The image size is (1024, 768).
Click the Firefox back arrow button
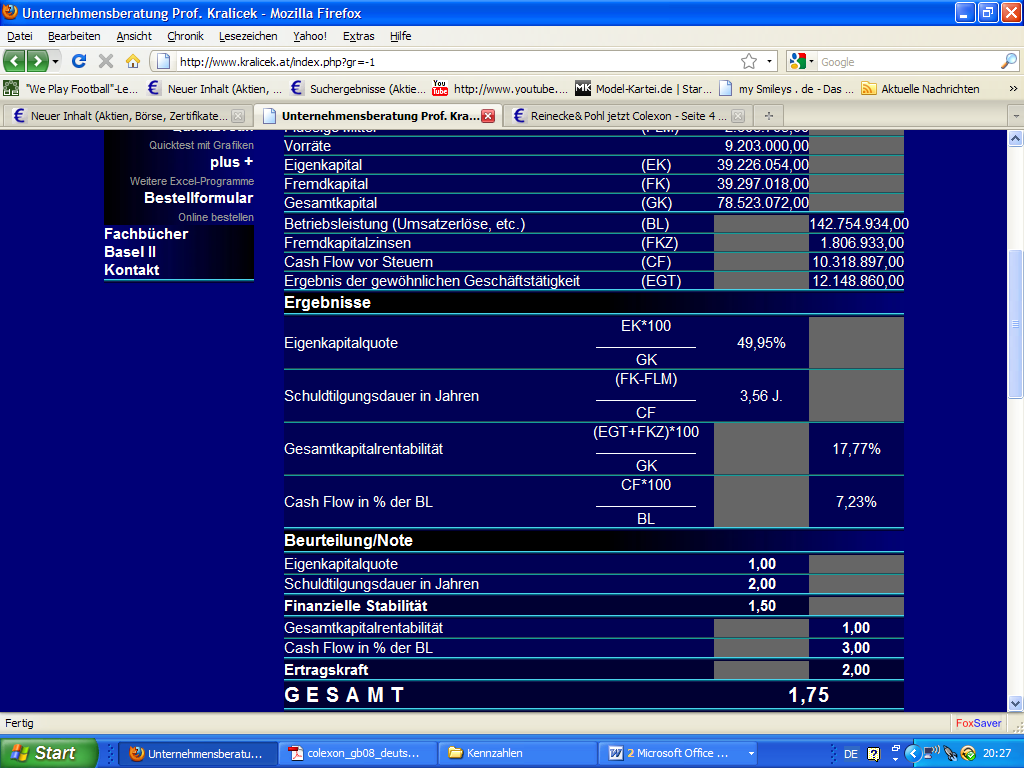15,61
